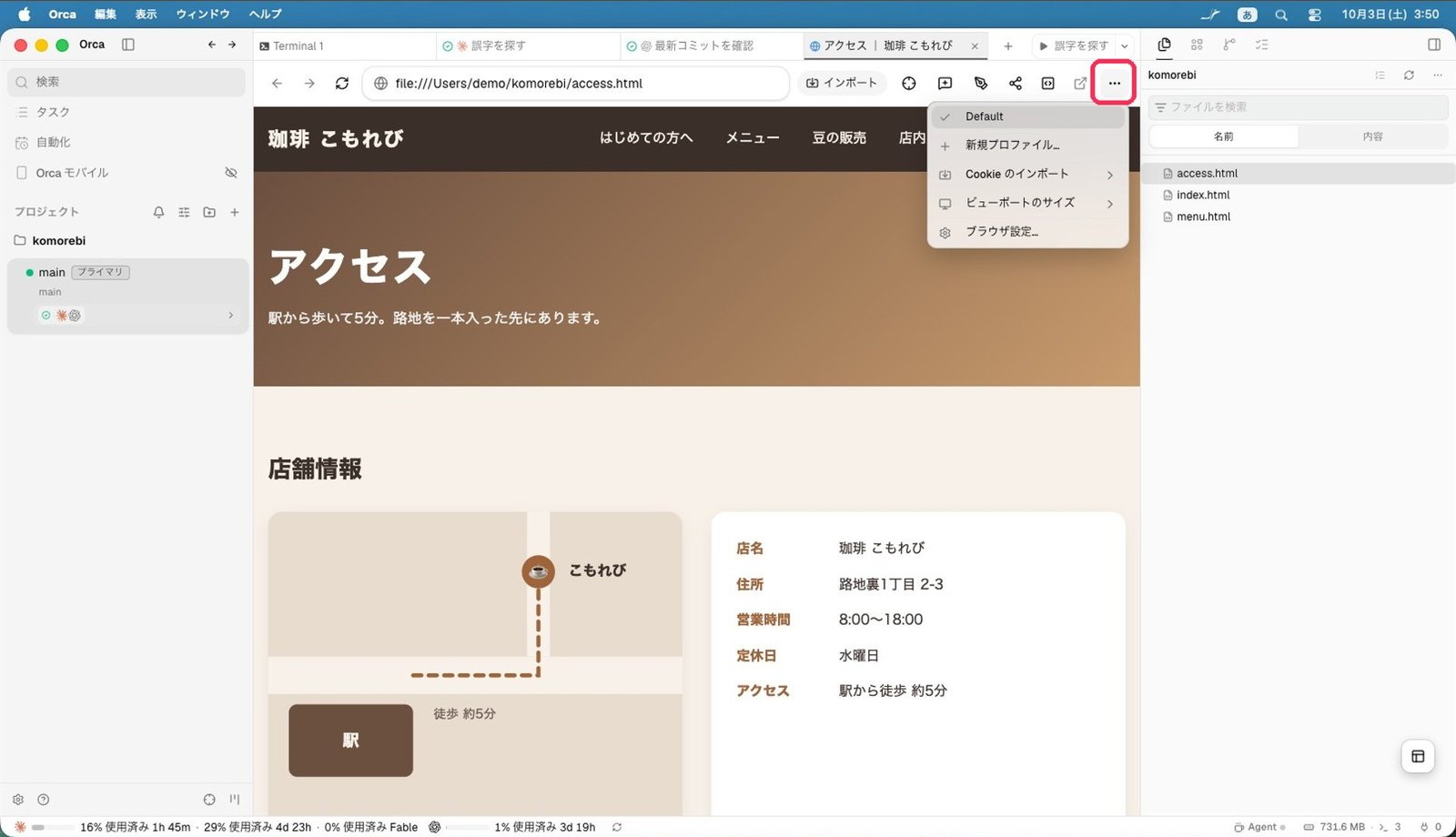
Task: Click the add comment toolbar icon
Action: point(945,83)
